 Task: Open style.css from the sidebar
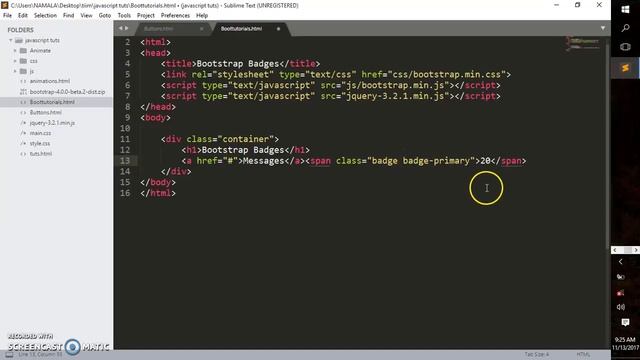[40, 144]
